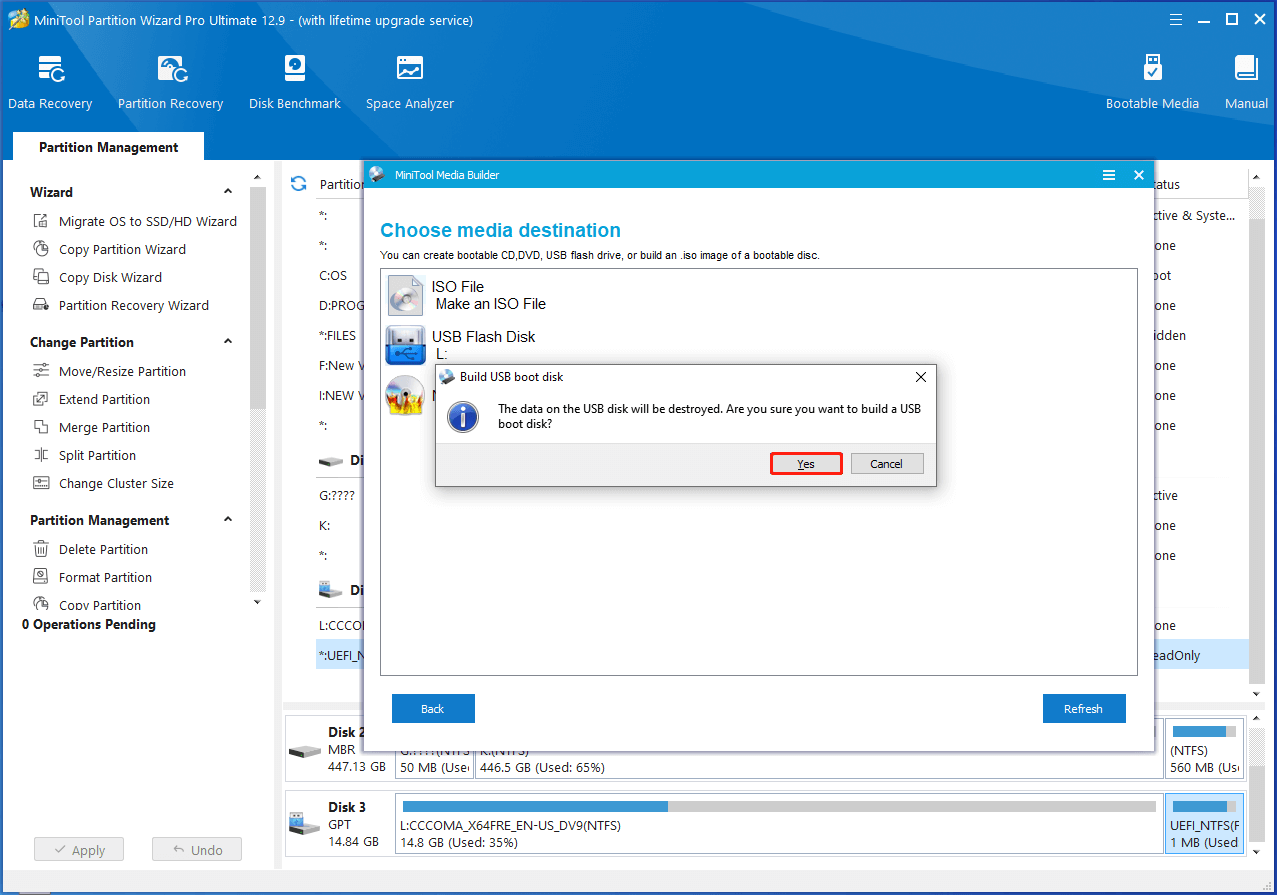Collapse the Change Partition section
Viewport: 1277px width, 895px height.
228,342
